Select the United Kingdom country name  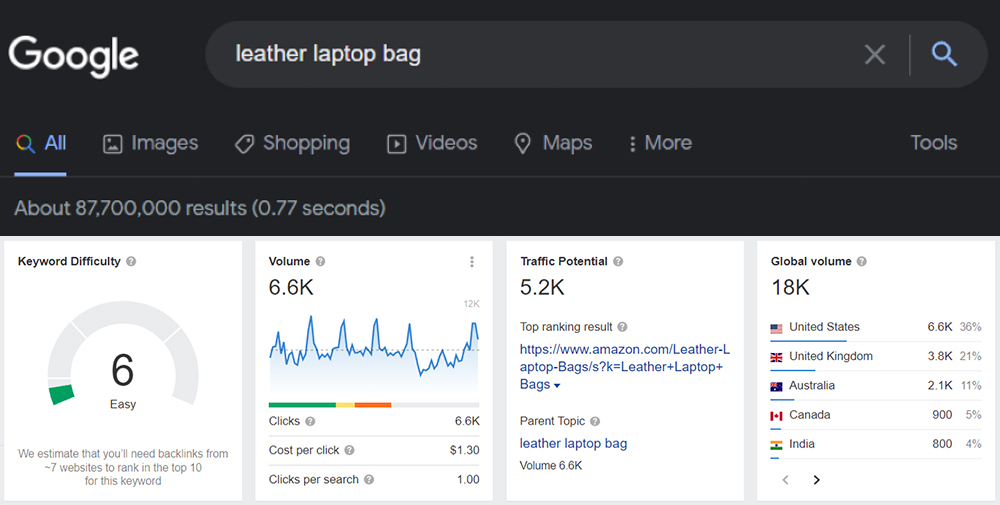tap(830, 356)
